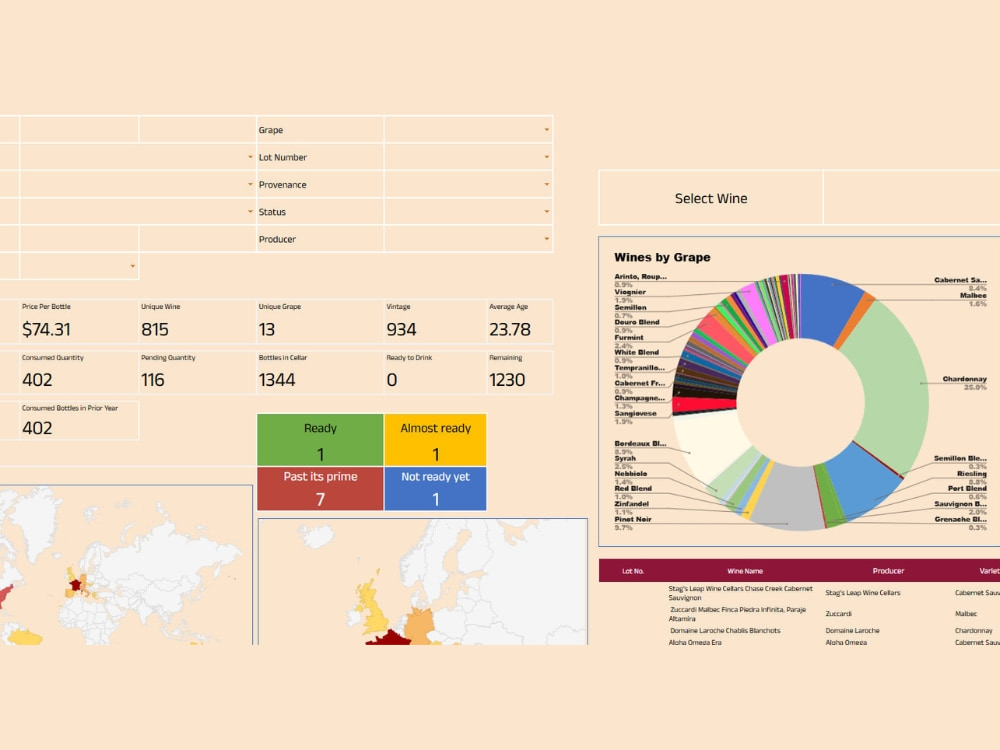Image resolution: width=1000 pixels, height=750 pixels.
Task: Click the Semillon label in the pie chart
Action: (x=630, y=307)
